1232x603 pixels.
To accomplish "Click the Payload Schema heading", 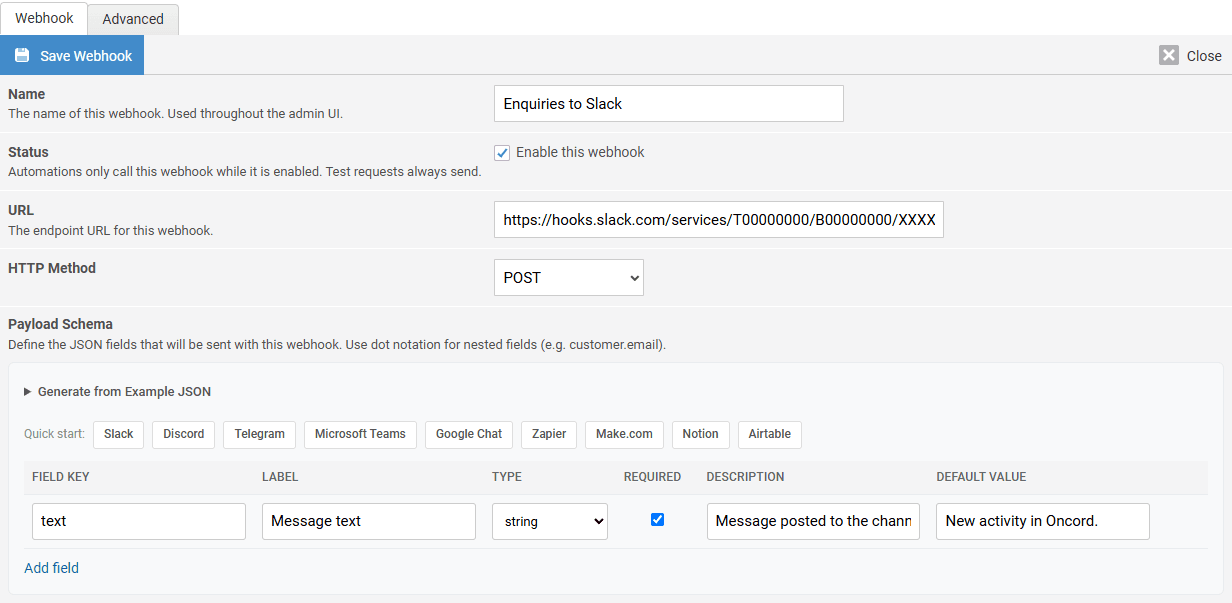I will [60, 324].
